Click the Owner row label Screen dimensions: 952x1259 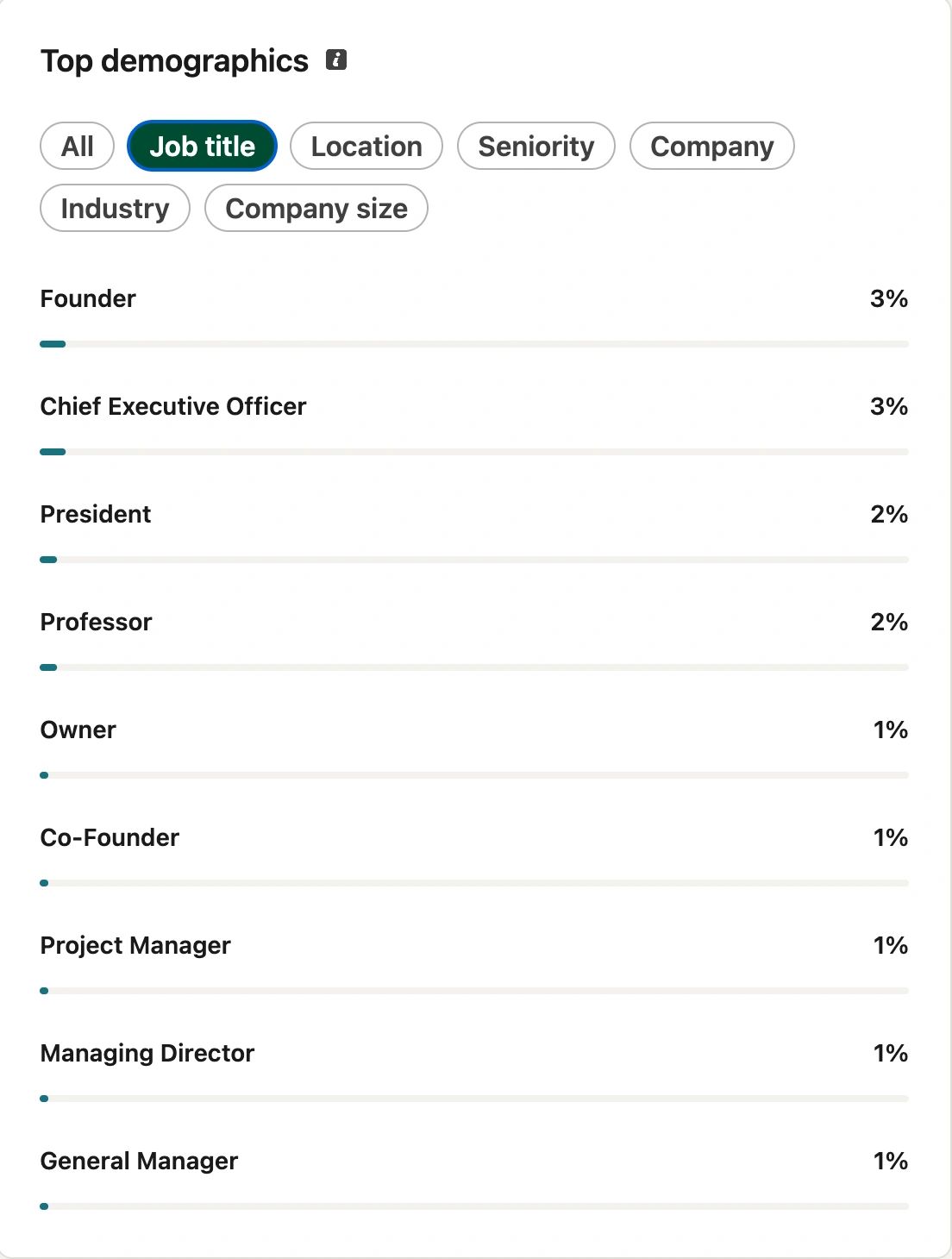[x=78, y=730]
